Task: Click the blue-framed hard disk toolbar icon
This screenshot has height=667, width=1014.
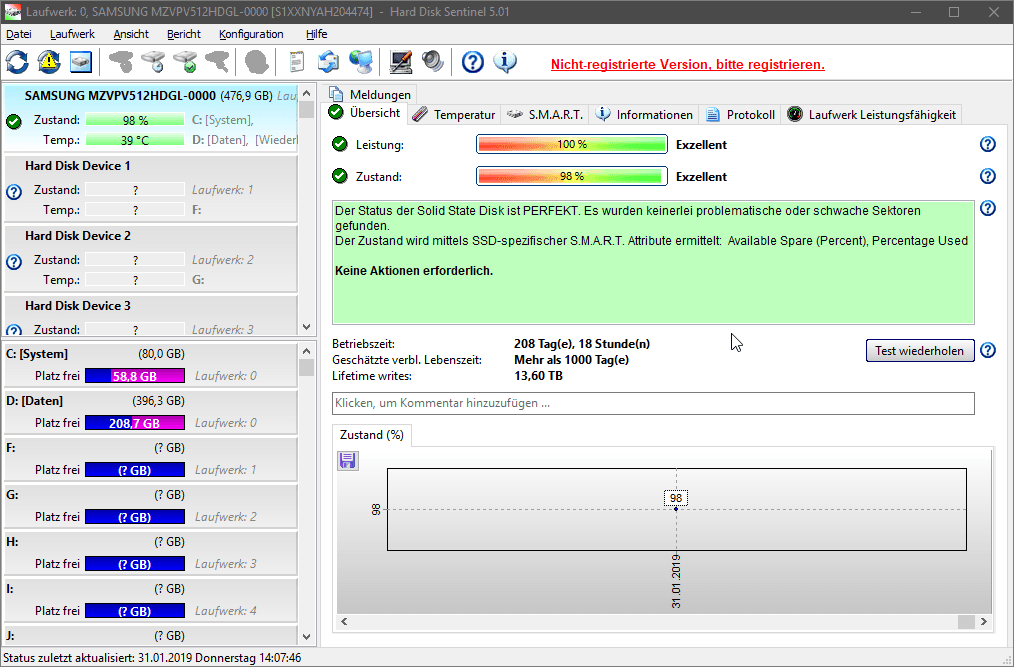Action: coord(81,62)
